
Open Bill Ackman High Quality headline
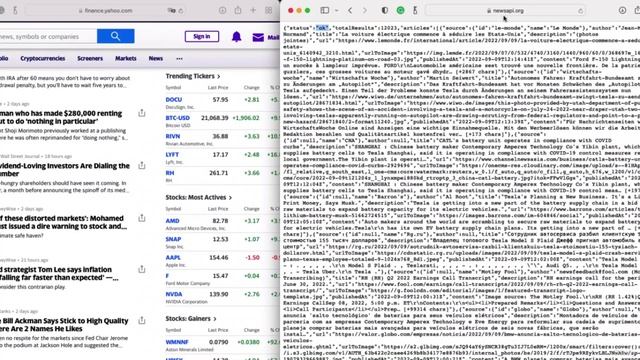point(64,325)
